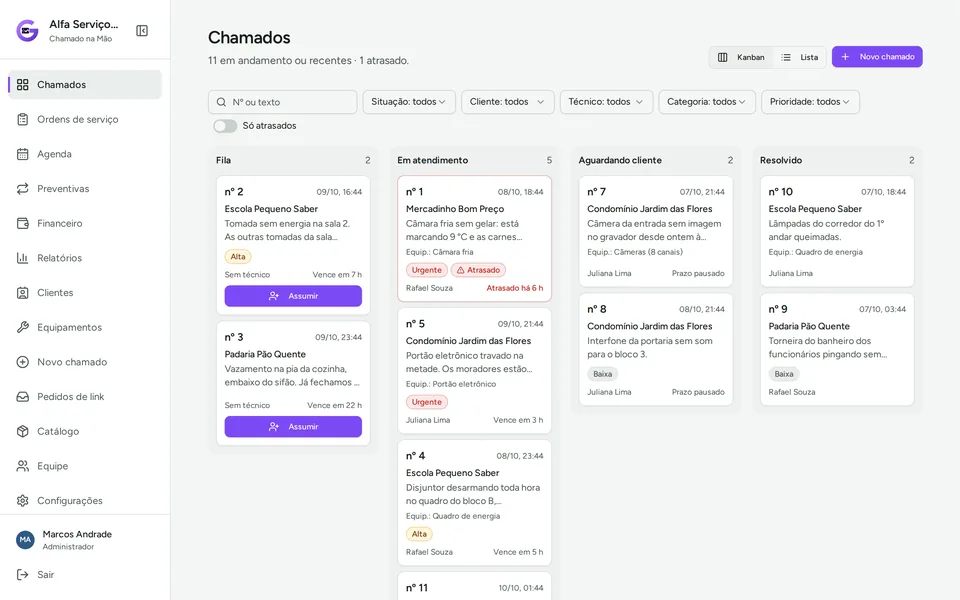Click Assumir on ticket nº 2
Image resolution: width=960 pixels, height=600 pixels.
tap(293, 296)
